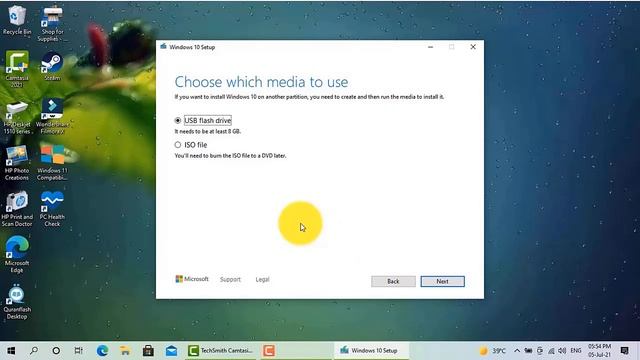The image size is (640, 360).
Task: Switch to TechSmith Camtasia taskbar item
Action: click(220, 351)
